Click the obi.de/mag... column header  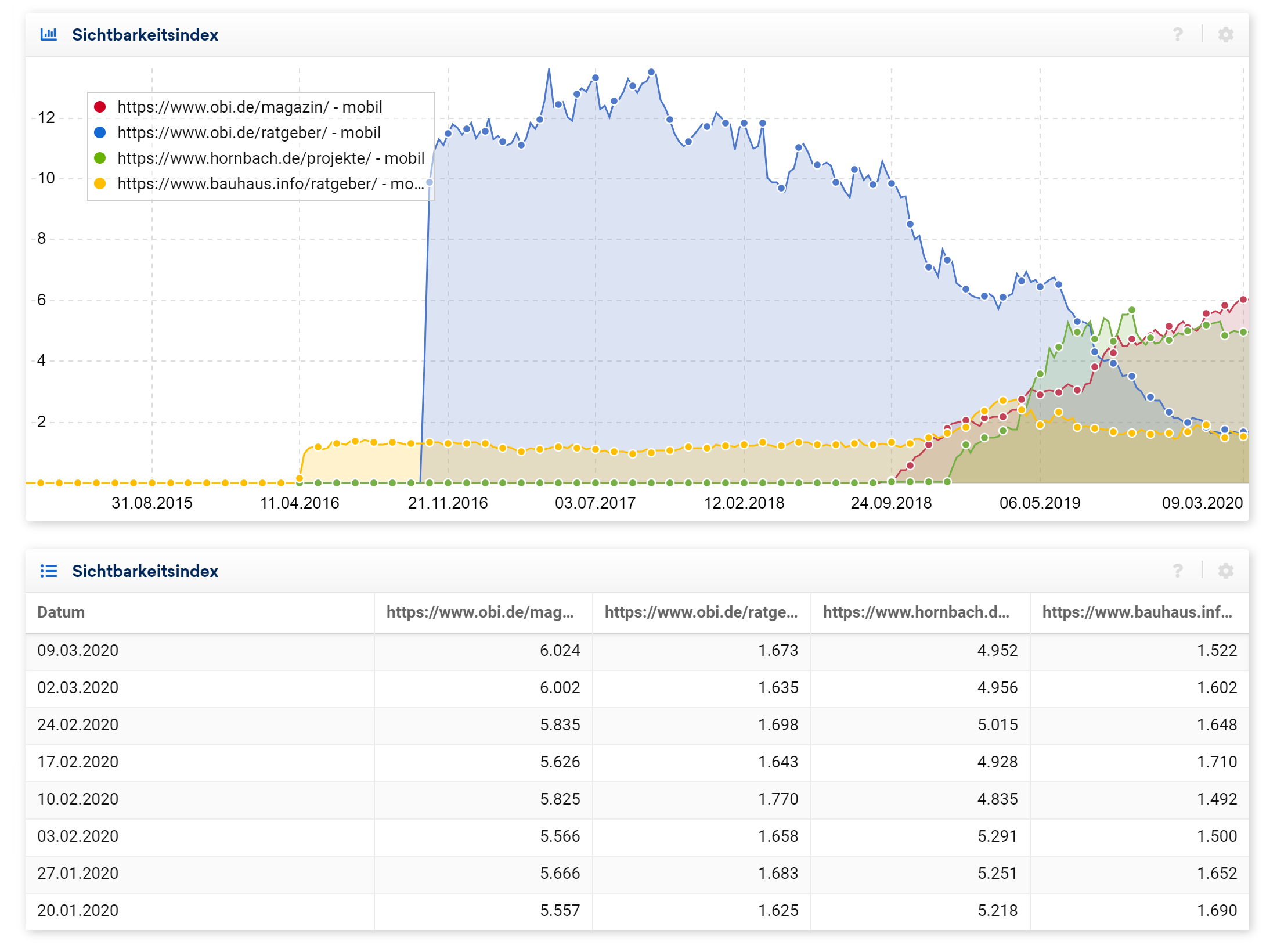480,612
